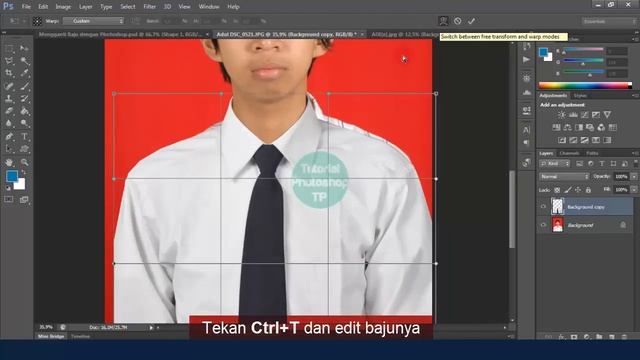The width and height of the screenshot is (640, 360).
Task: Hide the Background copy layer
Action: pos(543,207)
